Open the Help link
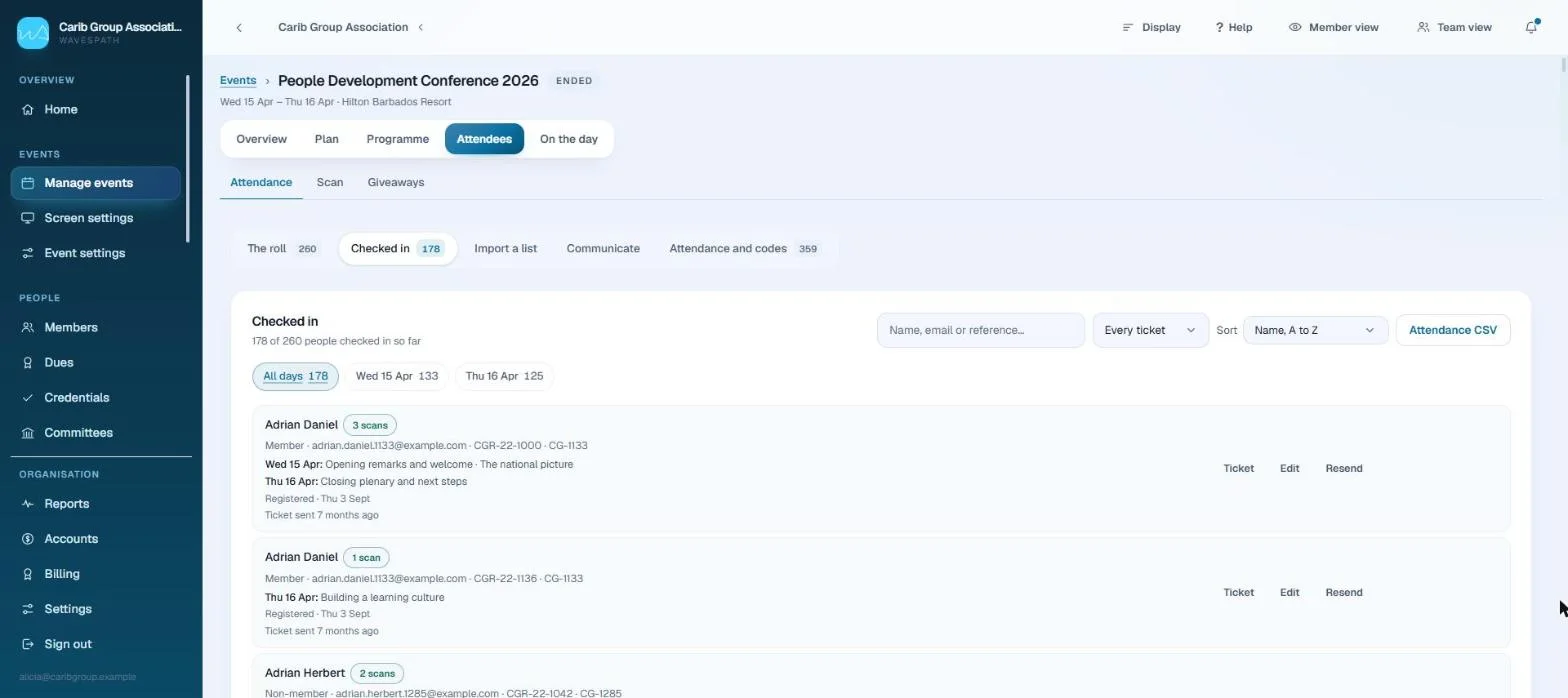1568x698 pixels. tap(1233, 27)
